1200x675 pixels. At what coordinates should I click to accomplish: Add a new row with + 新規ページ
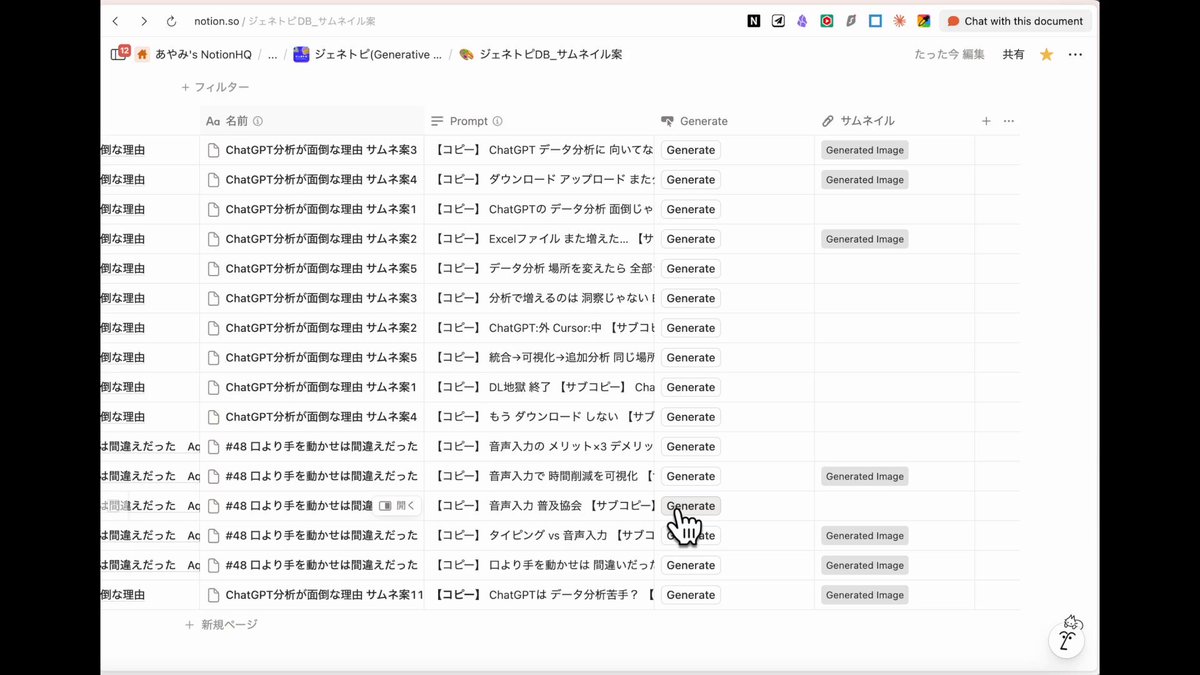(221, 624)
